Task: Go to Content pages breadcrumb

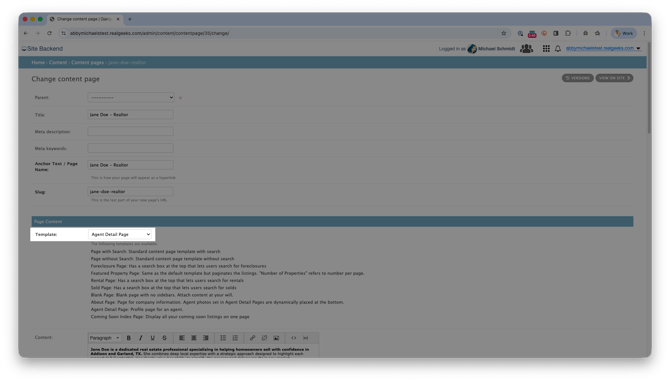Action: point(88,62)
